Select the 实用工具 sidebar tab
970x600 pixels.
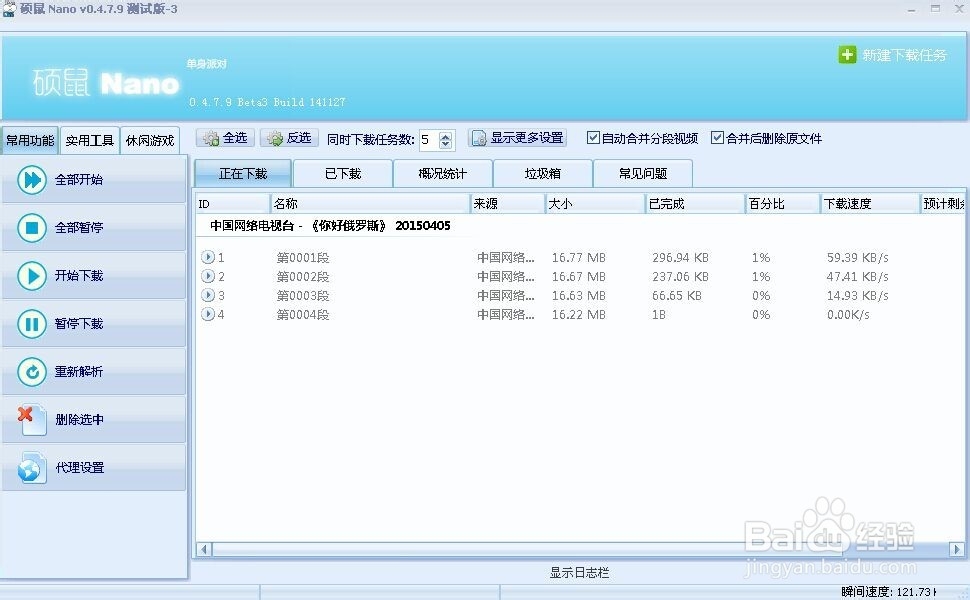[90, 140]
